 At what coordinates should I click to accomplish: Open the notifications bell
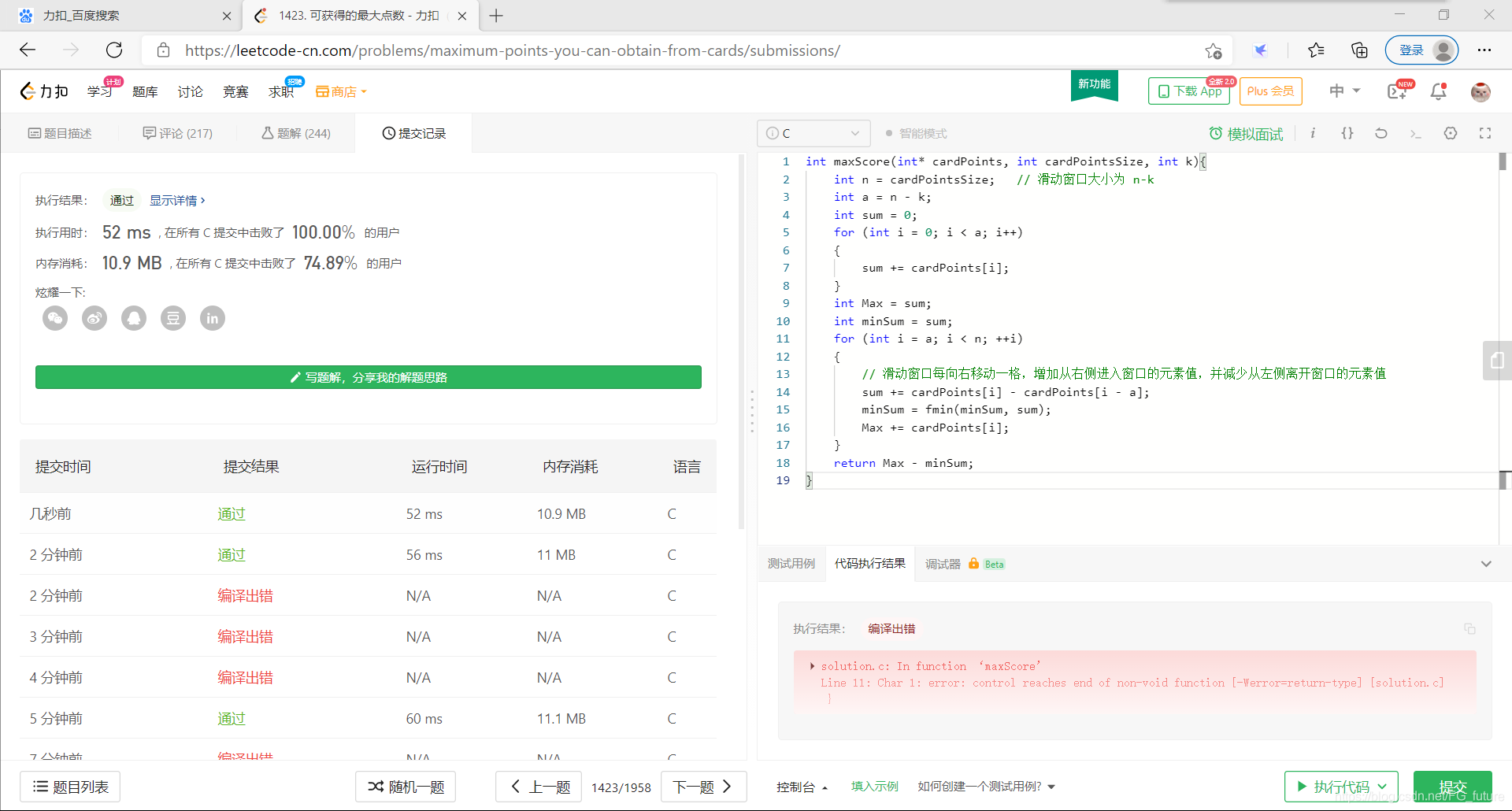click(1438, 91)
